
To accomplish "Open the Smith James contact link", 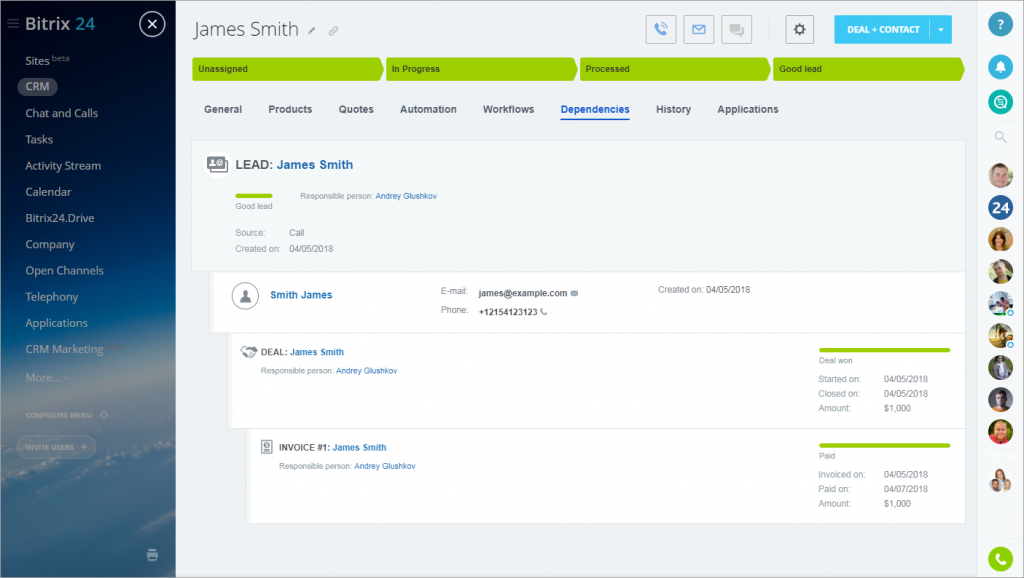I will pos(301,295).
